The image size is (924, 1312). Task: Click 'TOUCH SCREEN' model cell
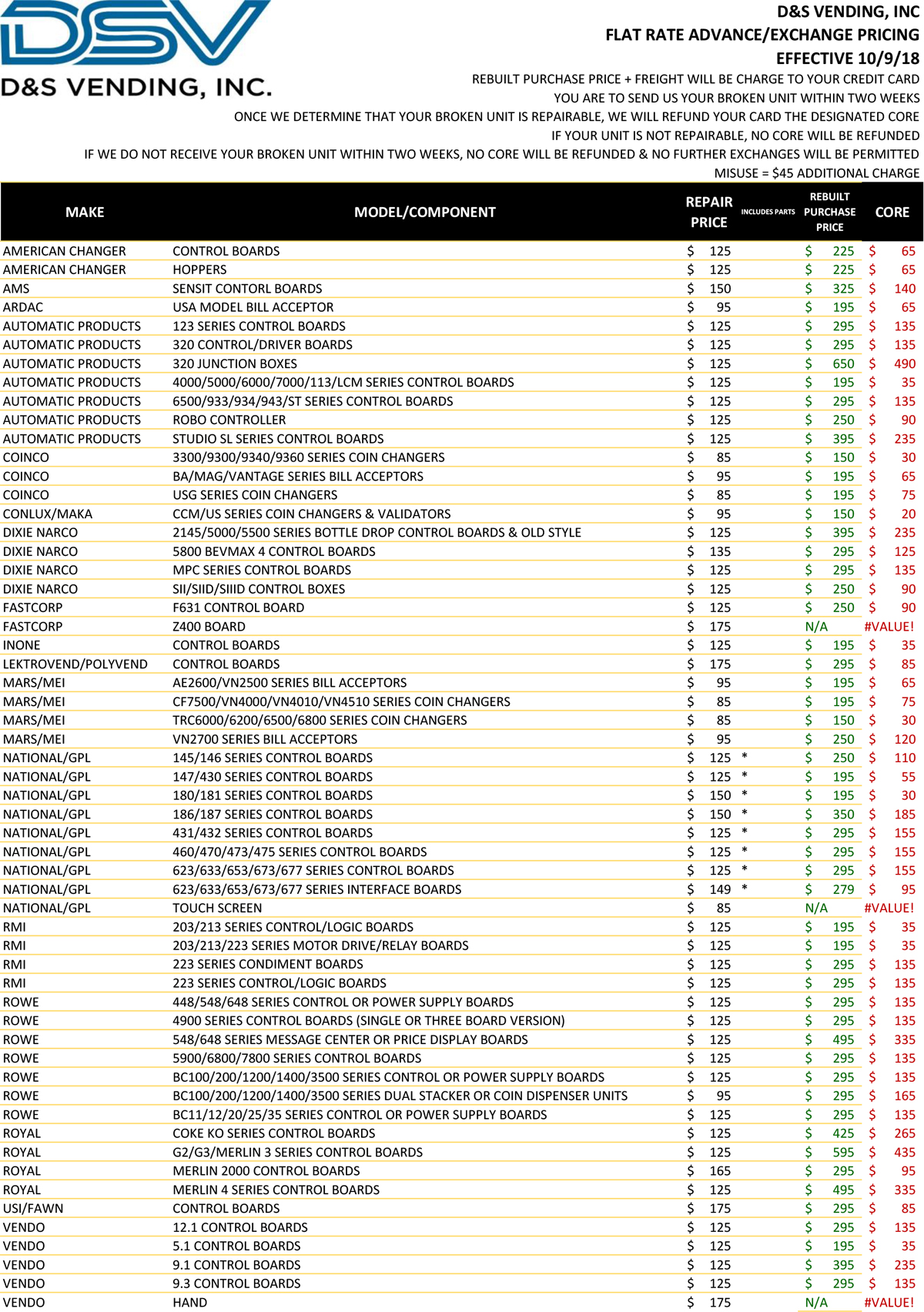(x=217, y=908)
